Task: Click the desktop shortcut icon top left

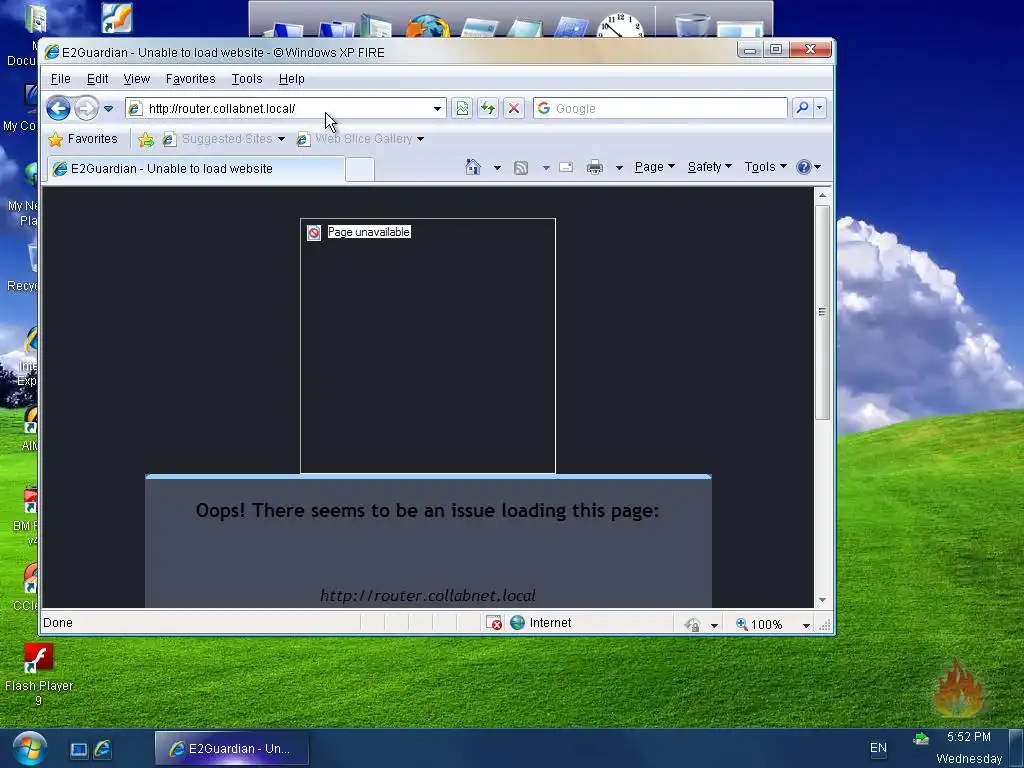Action: (x=117, y=18)
